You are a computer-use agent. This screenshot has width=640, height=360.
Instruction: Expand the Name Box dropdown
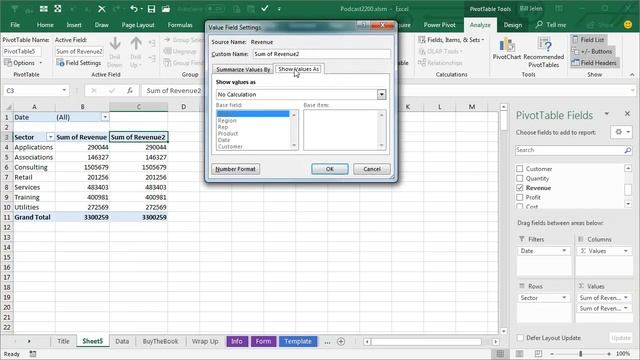tap(64, 90)
